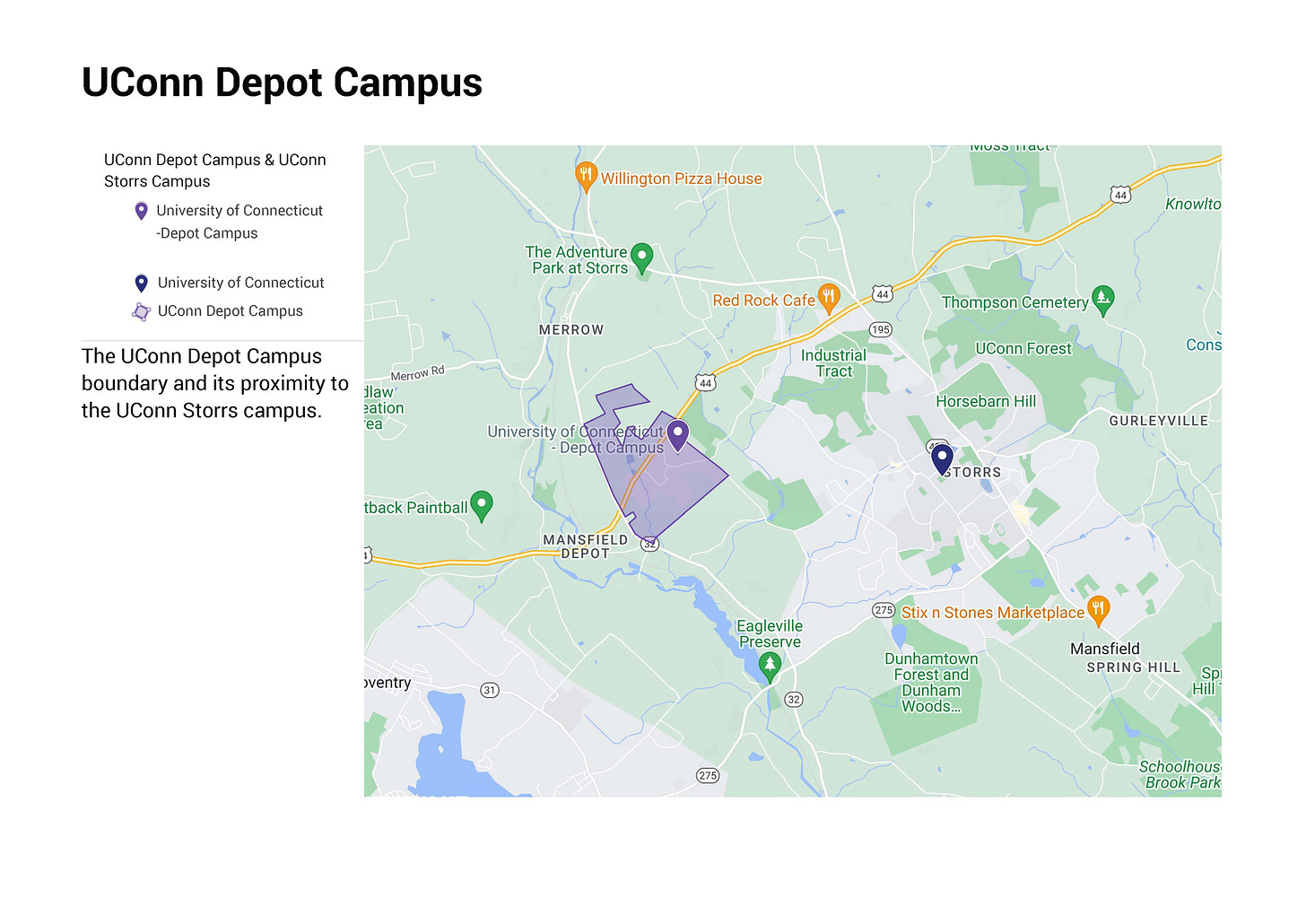Click the 'Mansfield' town label
This screenshot has height=924, width=1306.
(x=1105, y=649)
